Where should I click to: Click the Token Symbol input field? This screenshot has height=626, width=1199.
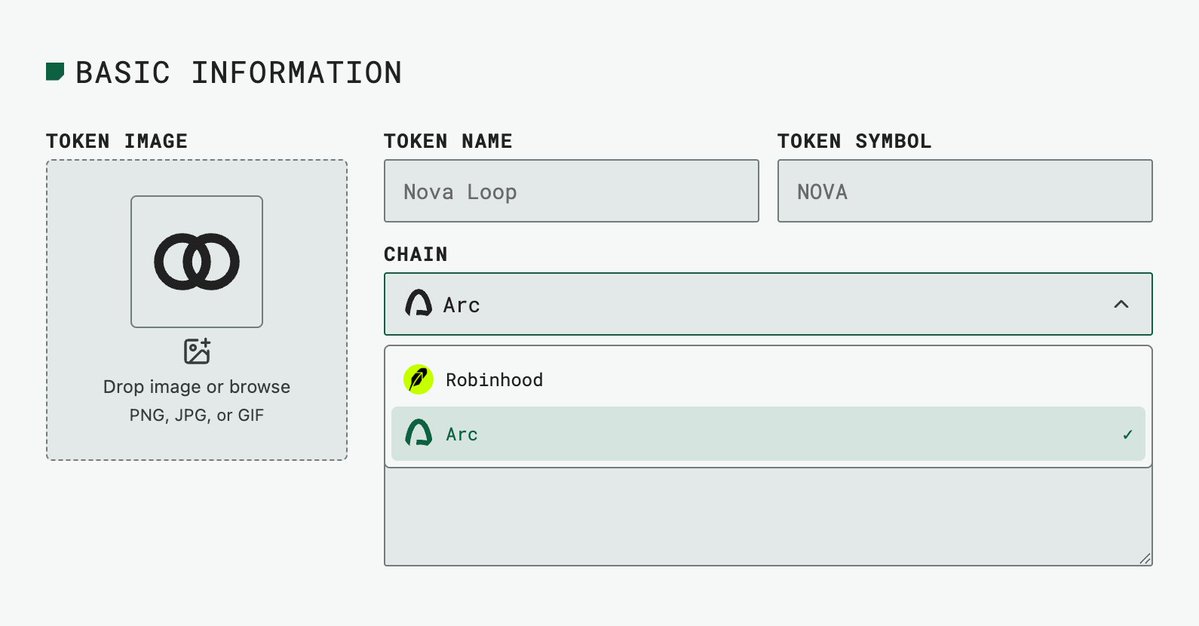pyautogui.click(x=965, y=191)
